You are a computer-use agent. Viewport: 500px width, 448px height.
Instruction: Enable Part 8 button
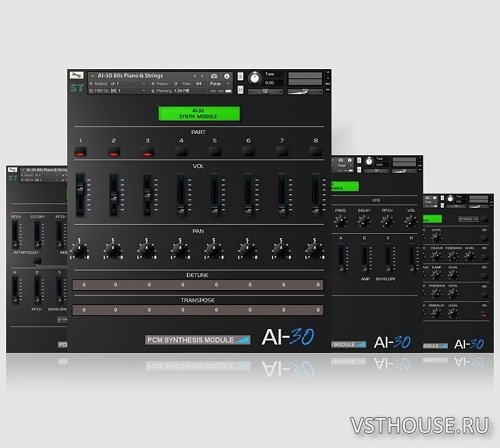315,152
